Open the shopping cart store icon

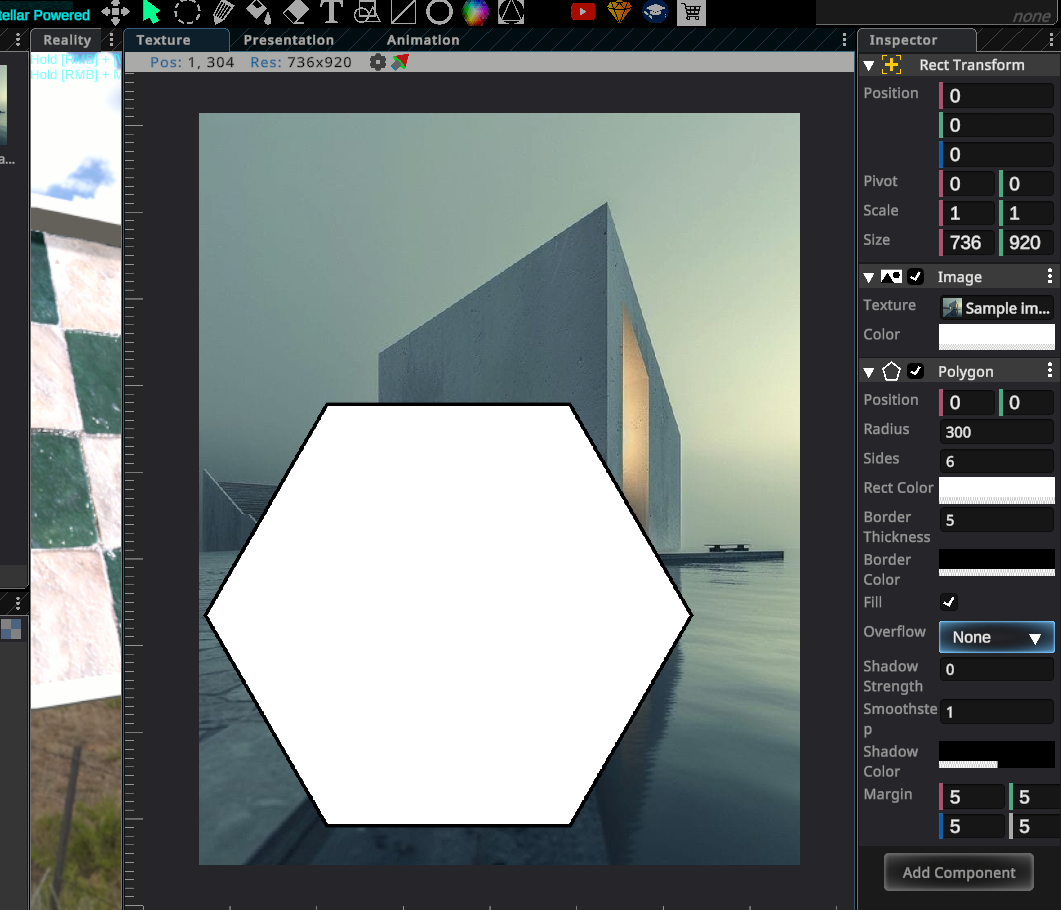pos(690,12)
